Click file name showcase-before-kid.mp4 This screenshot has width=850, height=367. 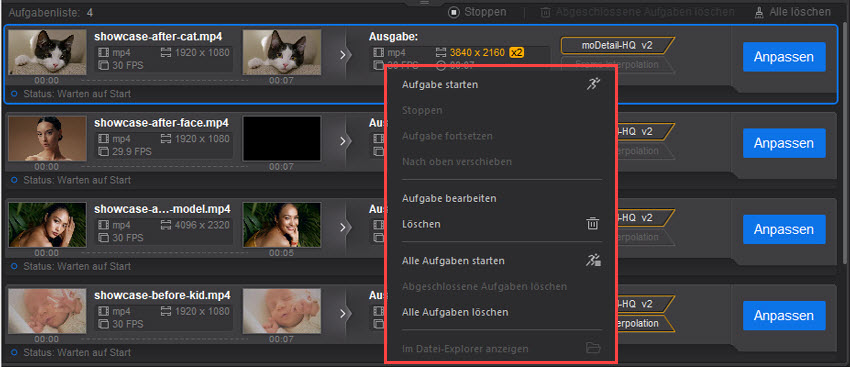coord(162,295)
